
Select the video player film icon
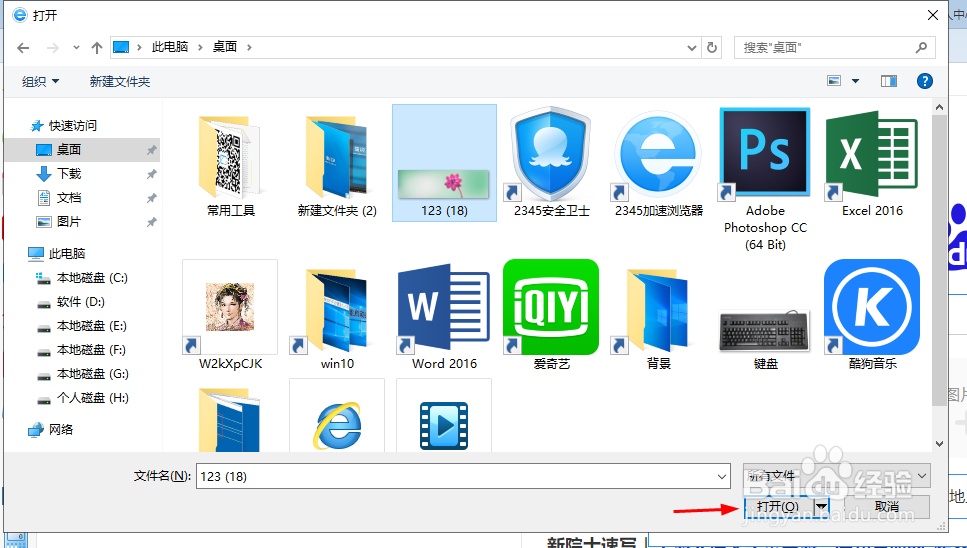pos(444,425)
